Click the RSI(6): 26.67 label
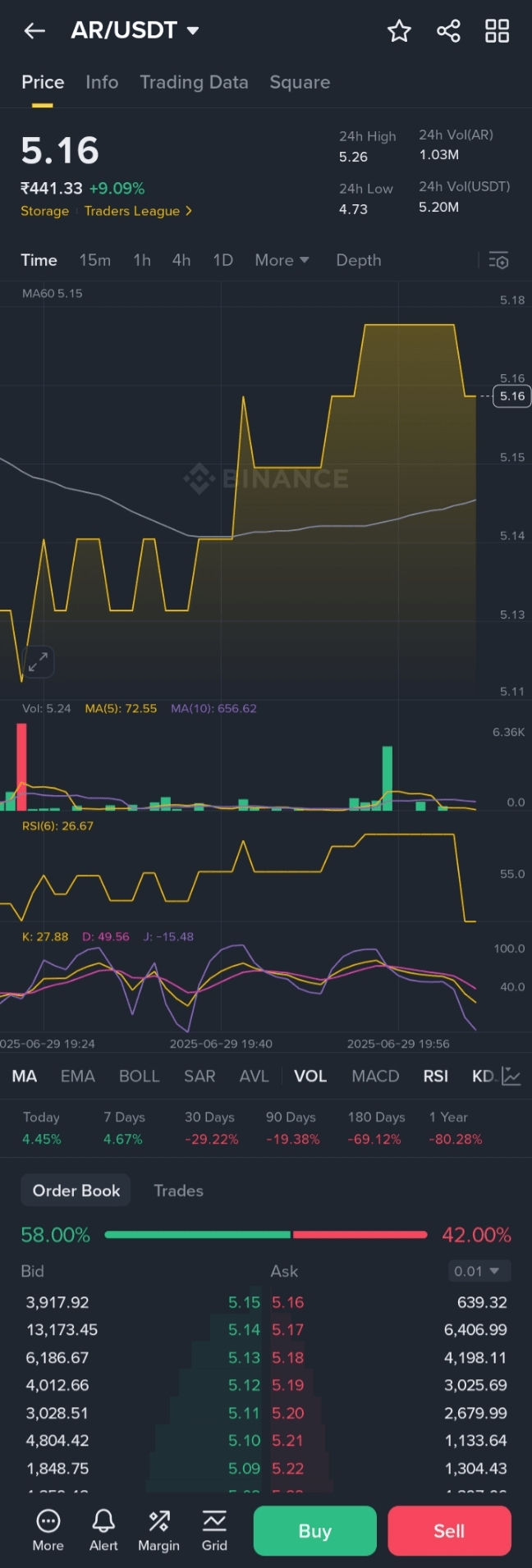This screenshot has width=532, height=1568. click(57, 825)
